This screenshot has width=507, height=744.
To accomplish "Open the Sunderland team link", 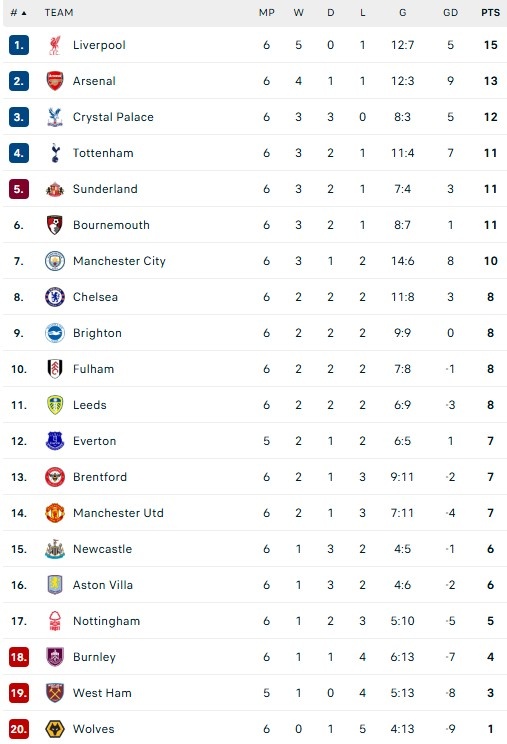I will [x=105, y=189].
